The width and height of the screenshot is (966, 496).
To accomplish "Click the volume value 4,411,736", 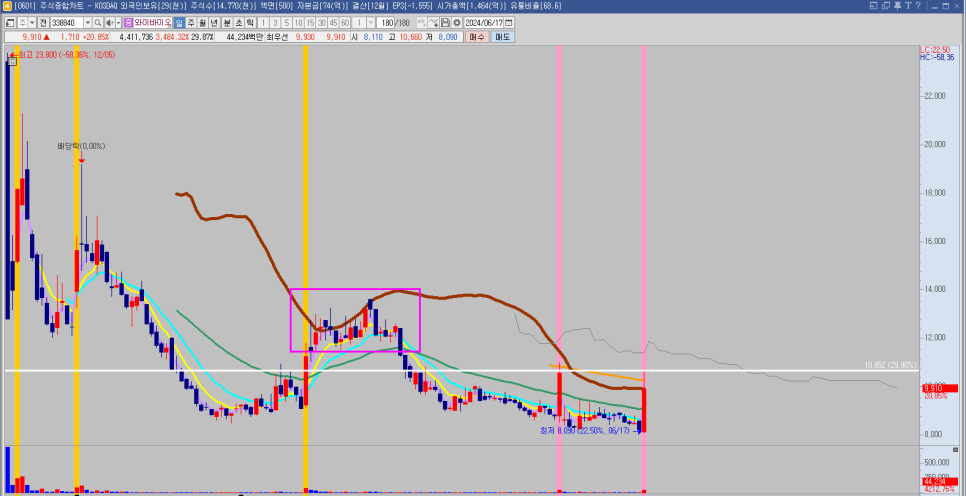I will coord(136,37).
